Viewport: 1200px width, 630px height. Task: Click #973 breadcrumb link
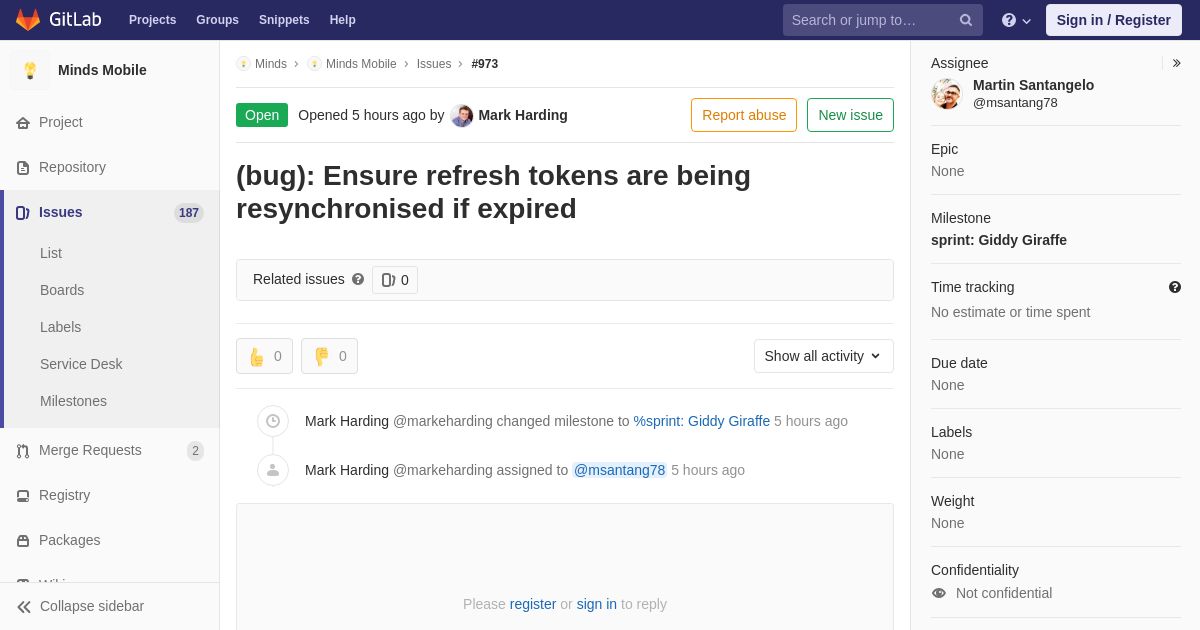(x=485, y=64)
